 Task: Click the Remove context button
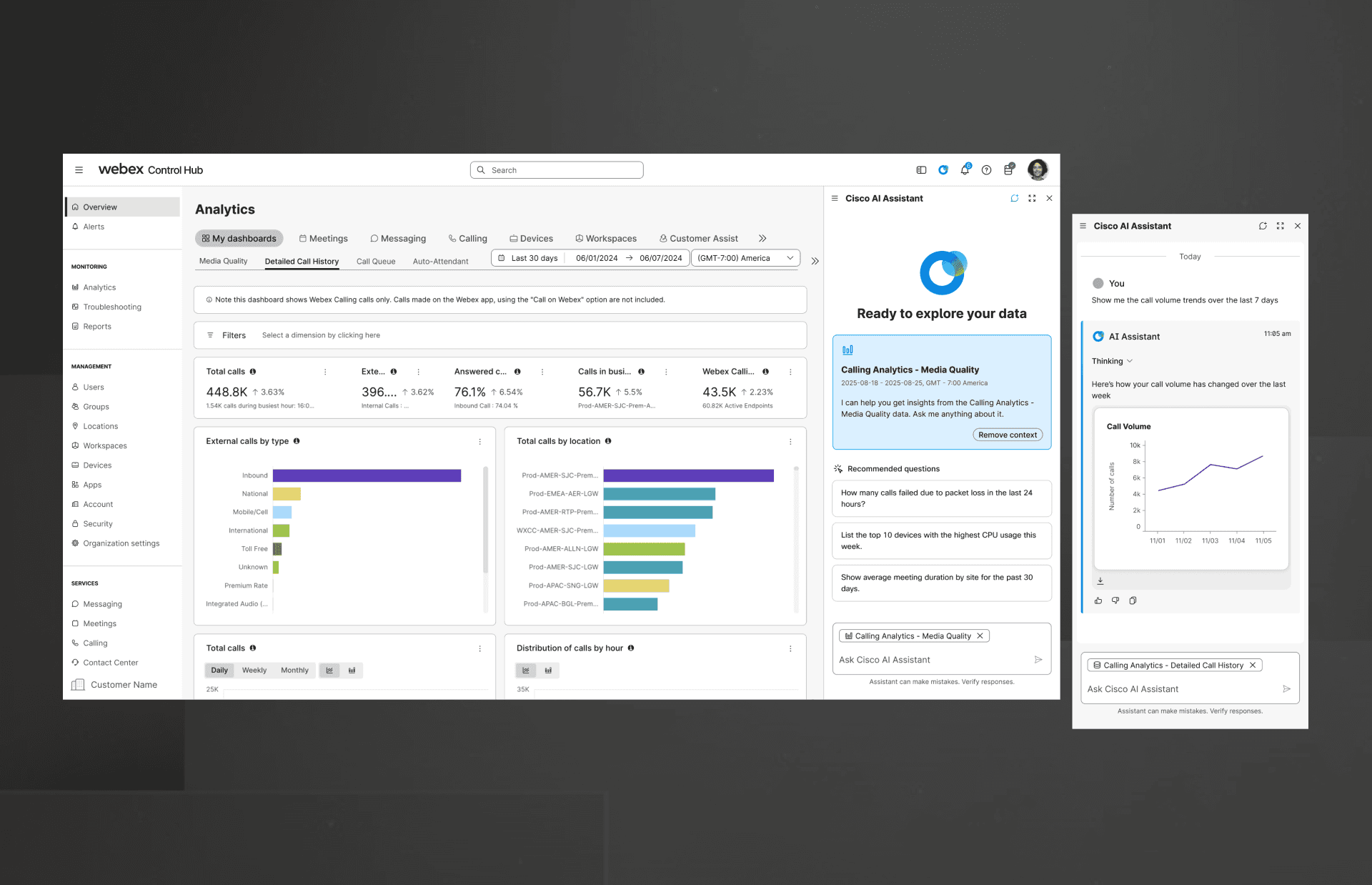pos(1007,435)
